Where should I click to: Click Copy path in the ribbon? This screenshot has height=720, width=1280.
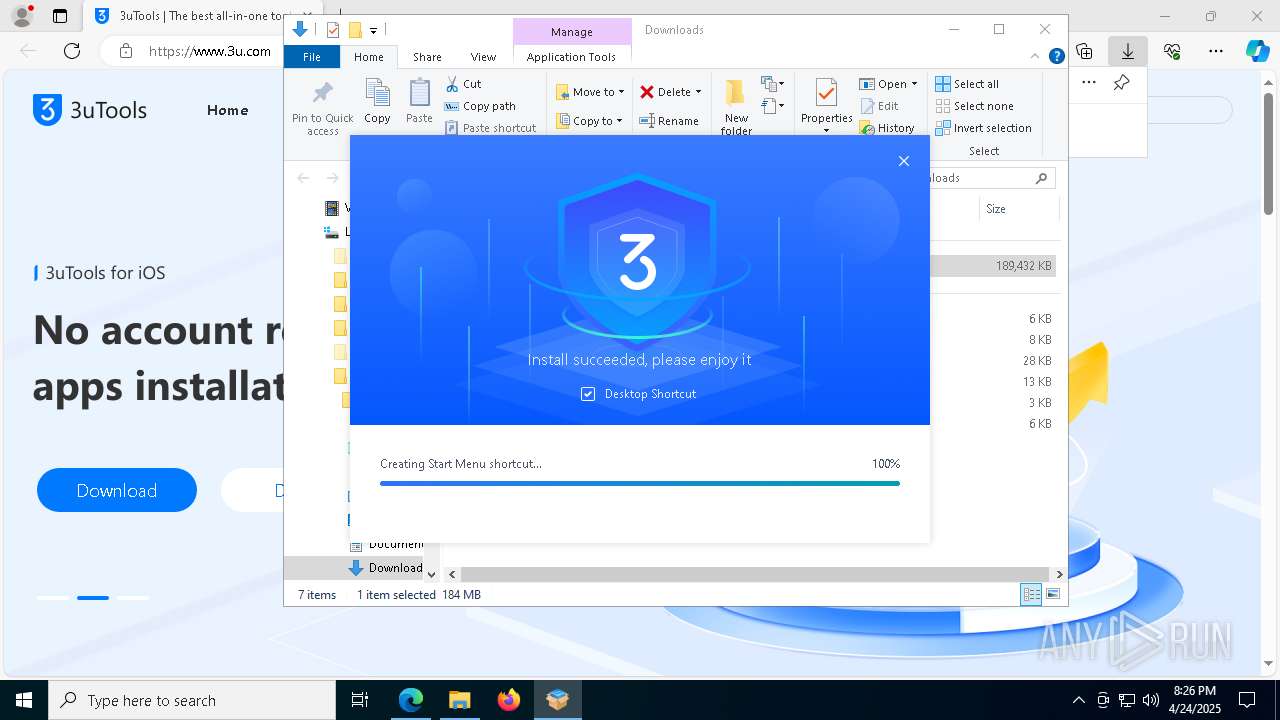(x=480, y=106)
